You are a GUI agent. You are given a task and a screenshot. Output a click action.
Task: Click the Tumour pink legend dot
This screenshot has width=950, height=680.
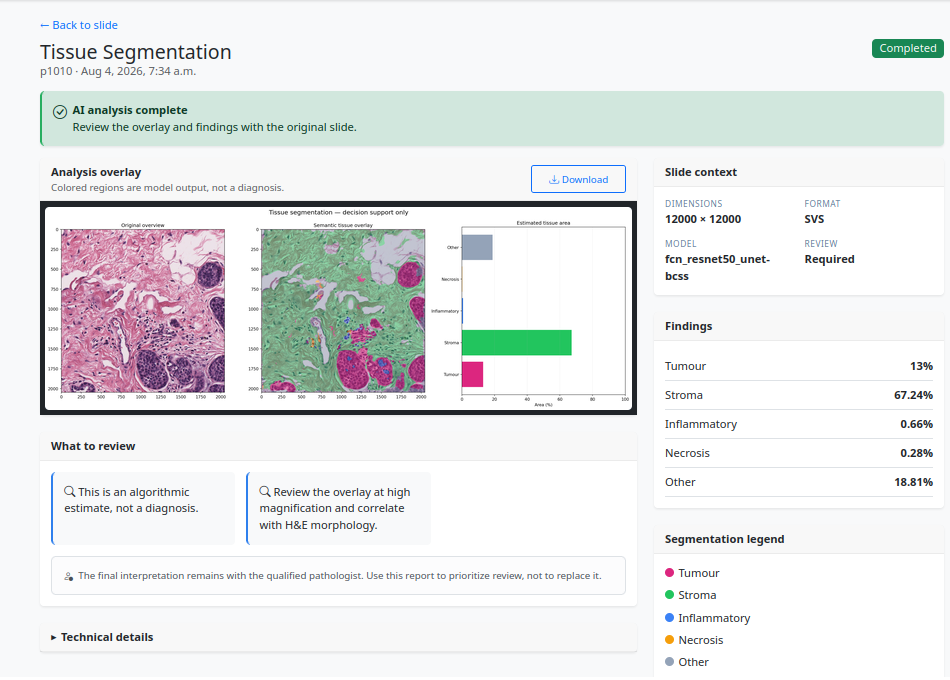click(x=669, y=573)
